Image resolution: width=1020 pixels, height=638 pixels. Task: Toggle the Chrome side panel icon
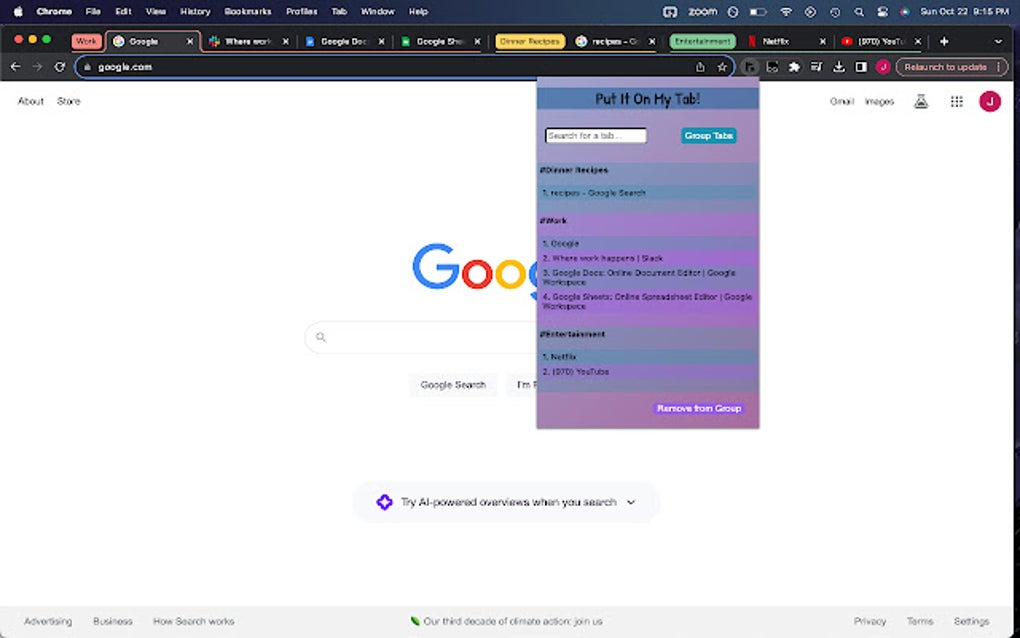(x=861, y=67)
